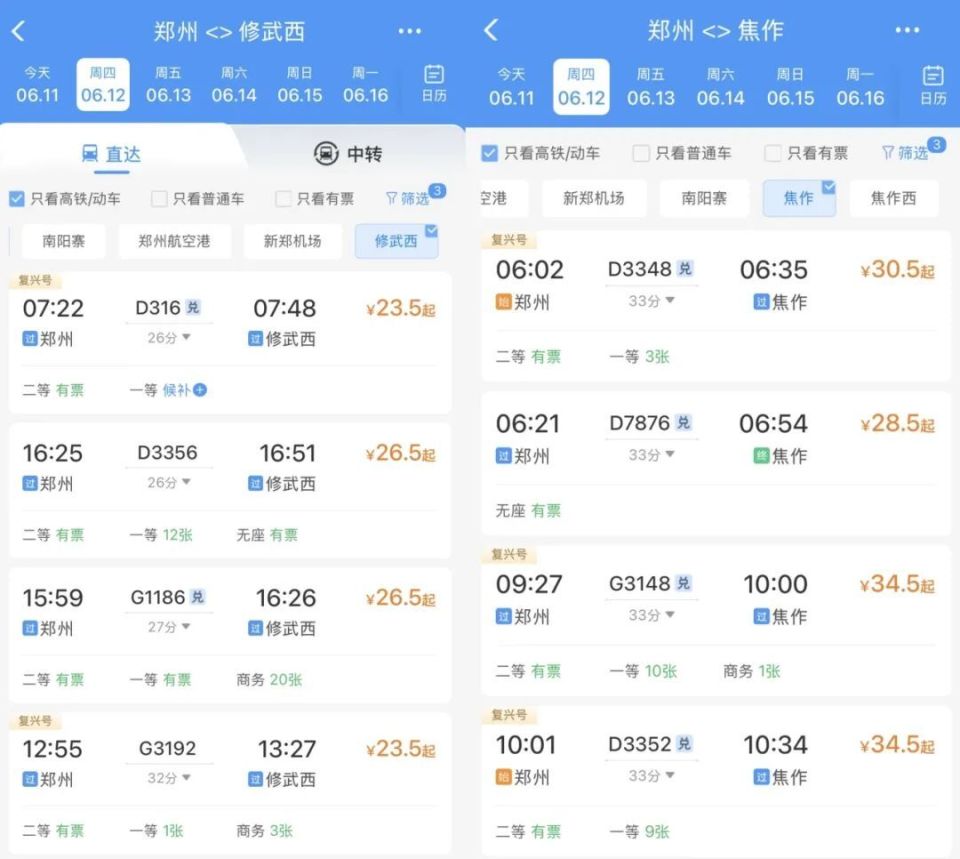This screenshot has height=859, width=960.
Task: Choose 新郑机场 chip on 焦作 screen
Action: tap(594, 198)
